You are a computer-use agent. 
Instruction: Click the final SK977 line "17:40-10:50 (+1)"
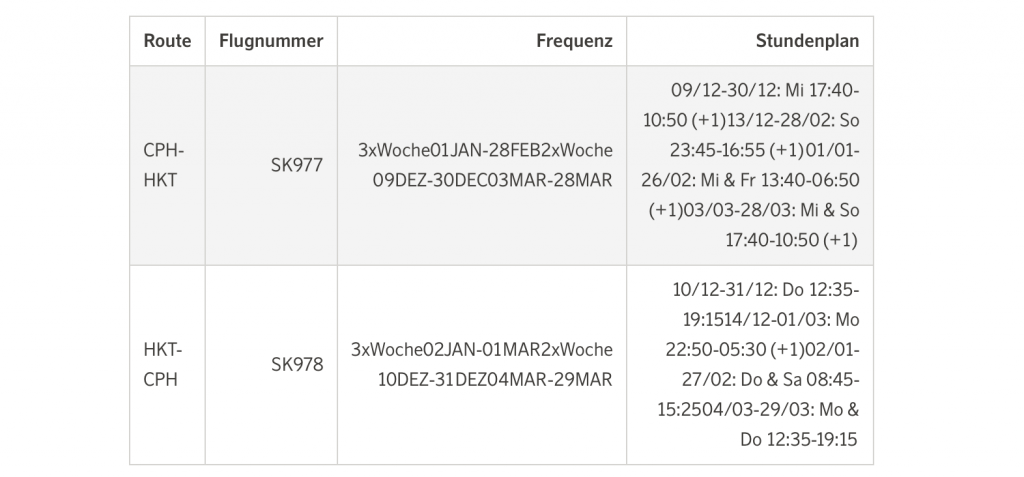pos(792,241)
